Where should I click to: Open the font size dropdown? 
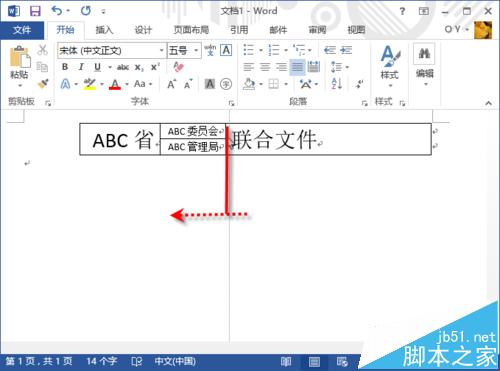coord(196,51)
